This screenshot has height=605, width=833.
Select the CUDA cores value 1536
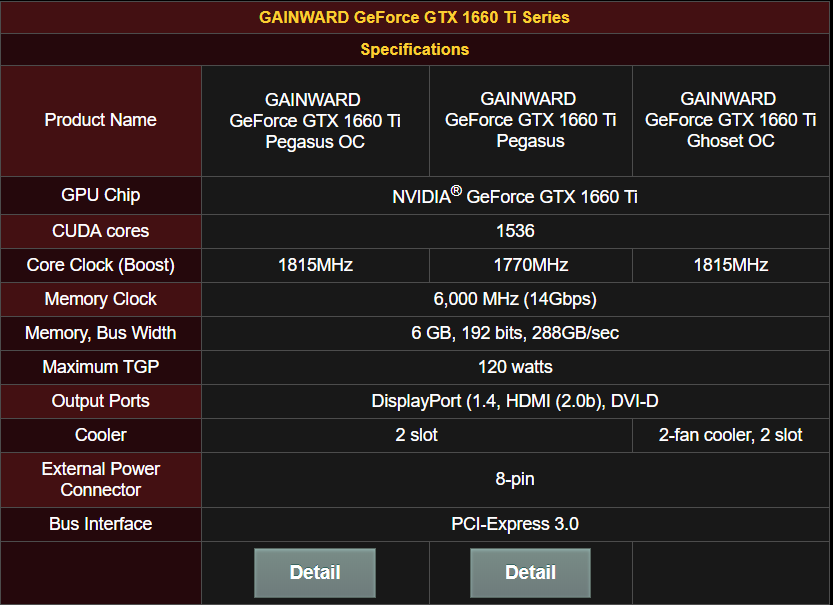coord(515,231)
